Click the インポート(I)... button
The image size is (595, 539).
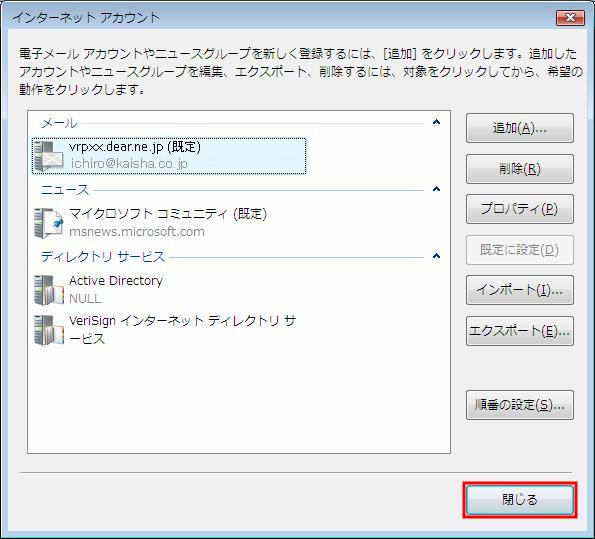click(519, 290)
